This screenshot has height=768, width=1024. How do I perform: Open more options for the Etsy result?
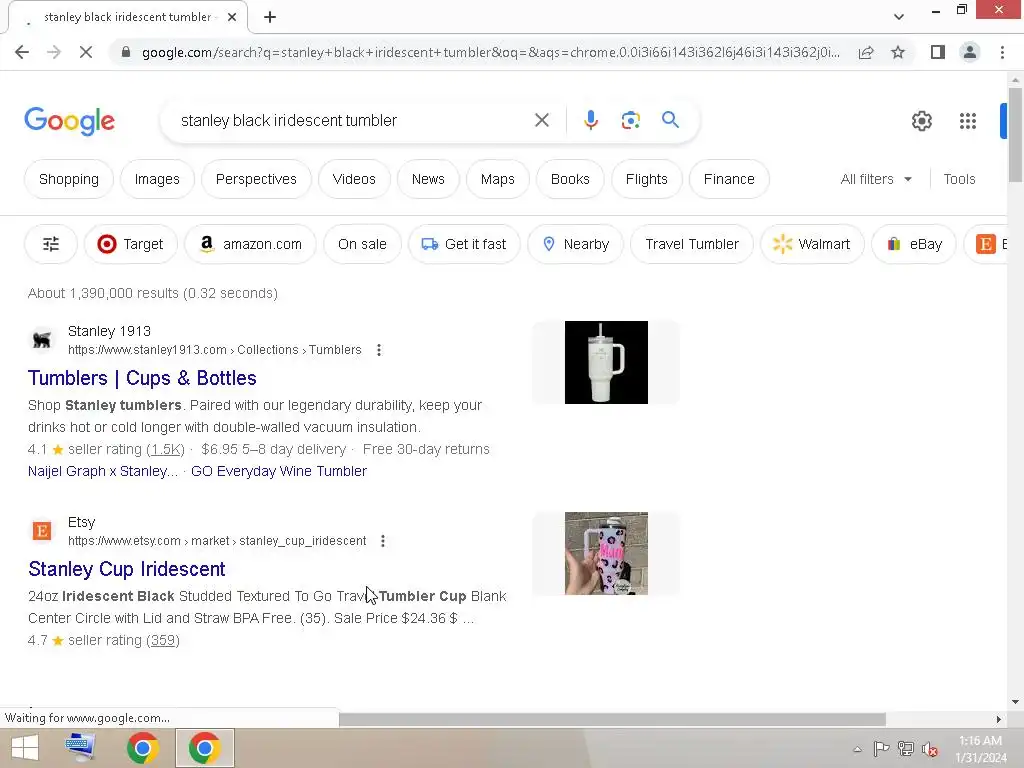pos(383,541)
